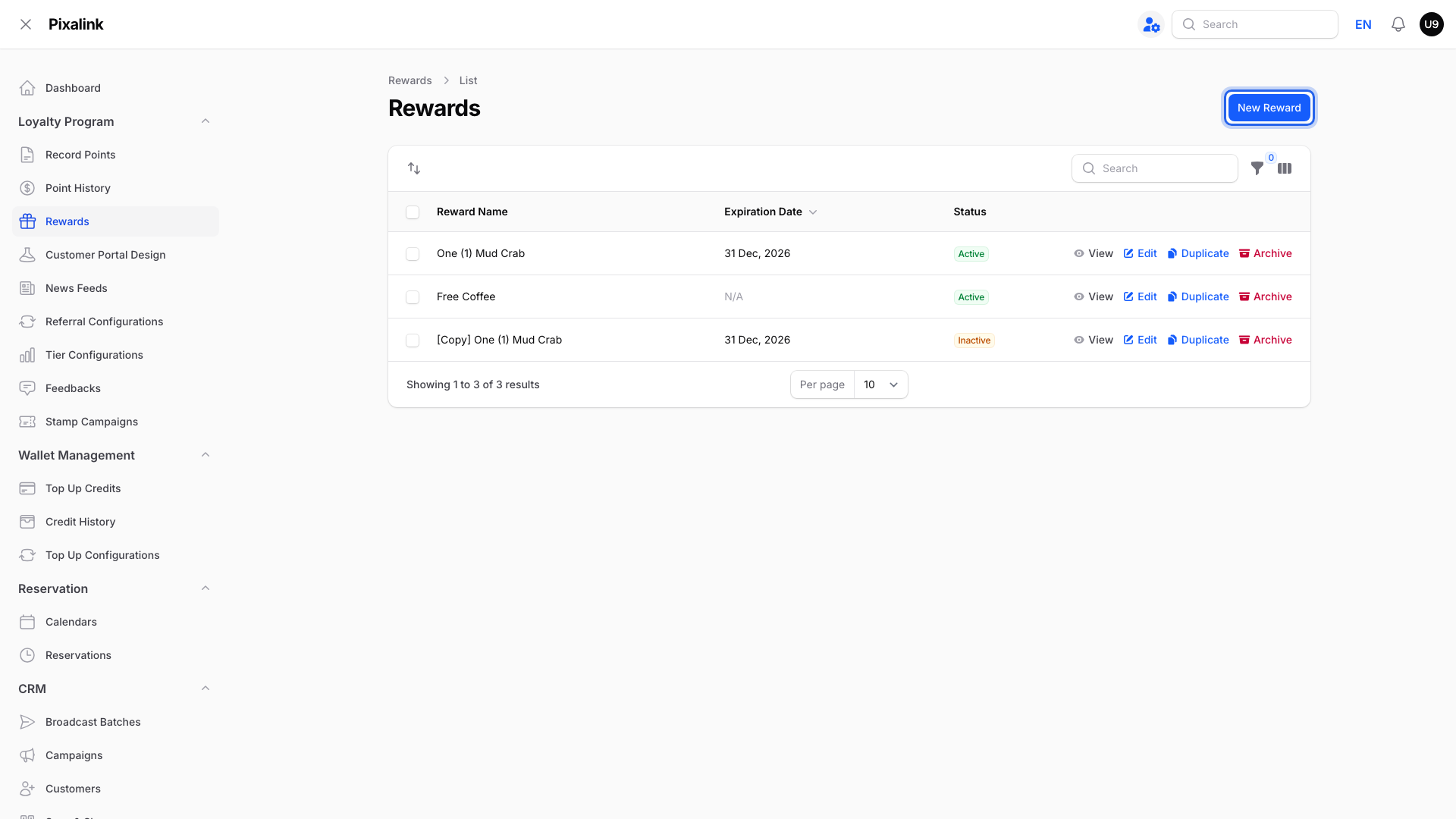Click the Rewards breadcrumb link
Image resolution: width=1456 pixels, height=819 pixels.
point(409,80)
